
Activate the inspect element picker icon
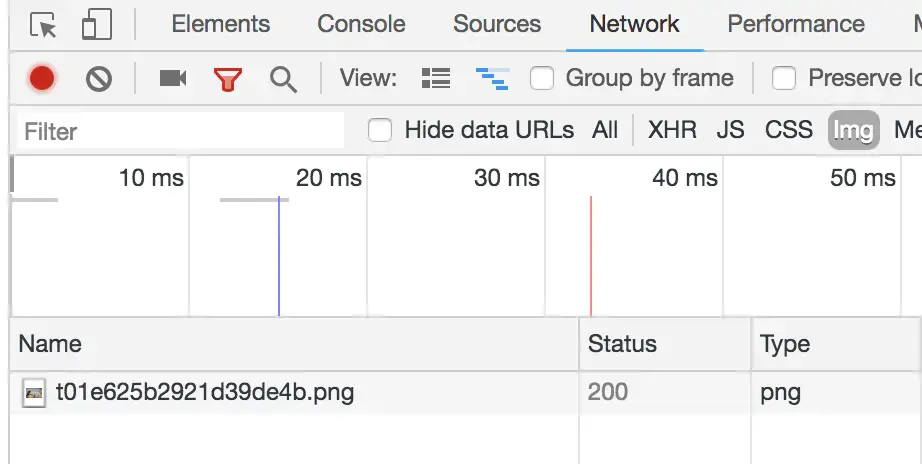[x=43, y=25]
